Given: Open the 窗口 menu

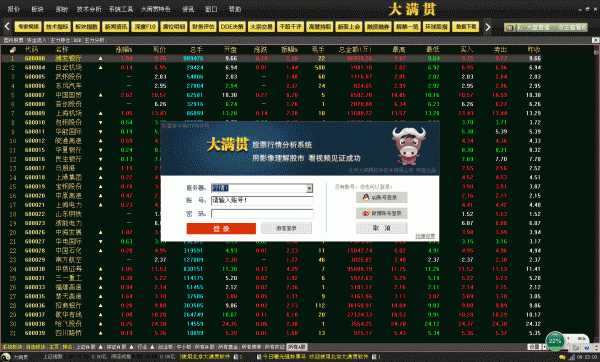Looking at the screenshot, I should (x=211, y=9).
